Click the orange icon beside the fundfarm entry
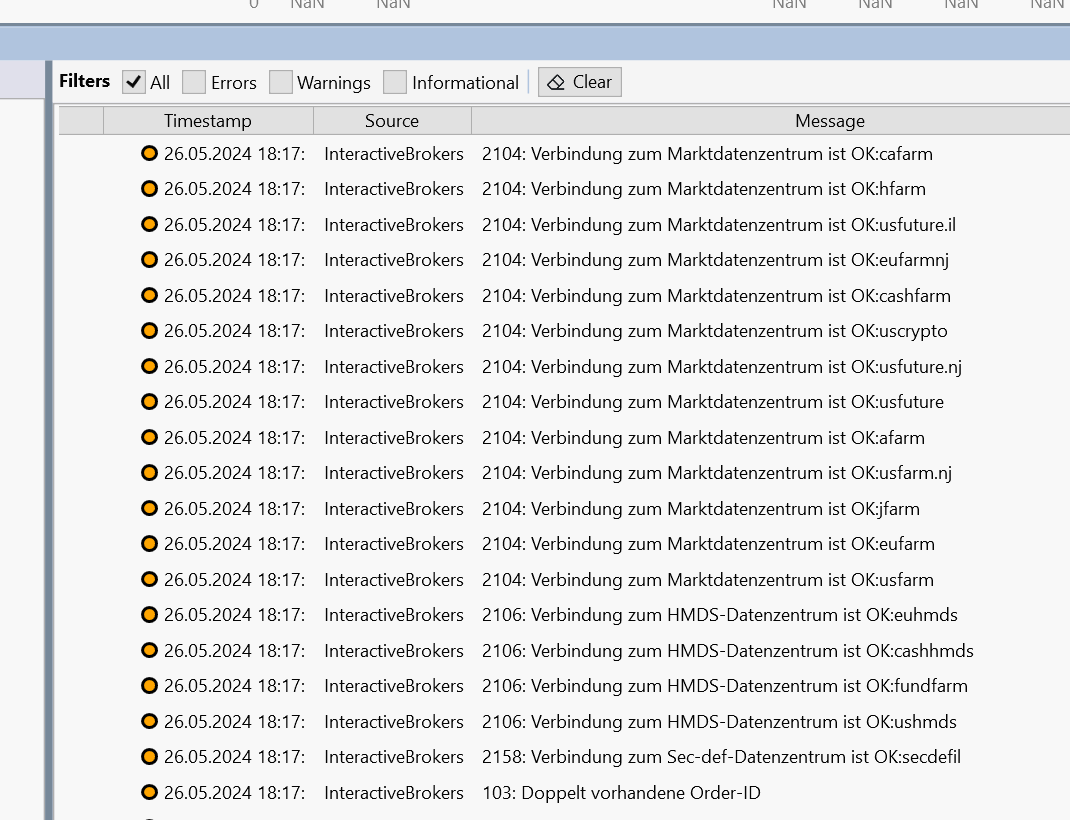Screen dimensions: 1070x820 tap(149, 686)
